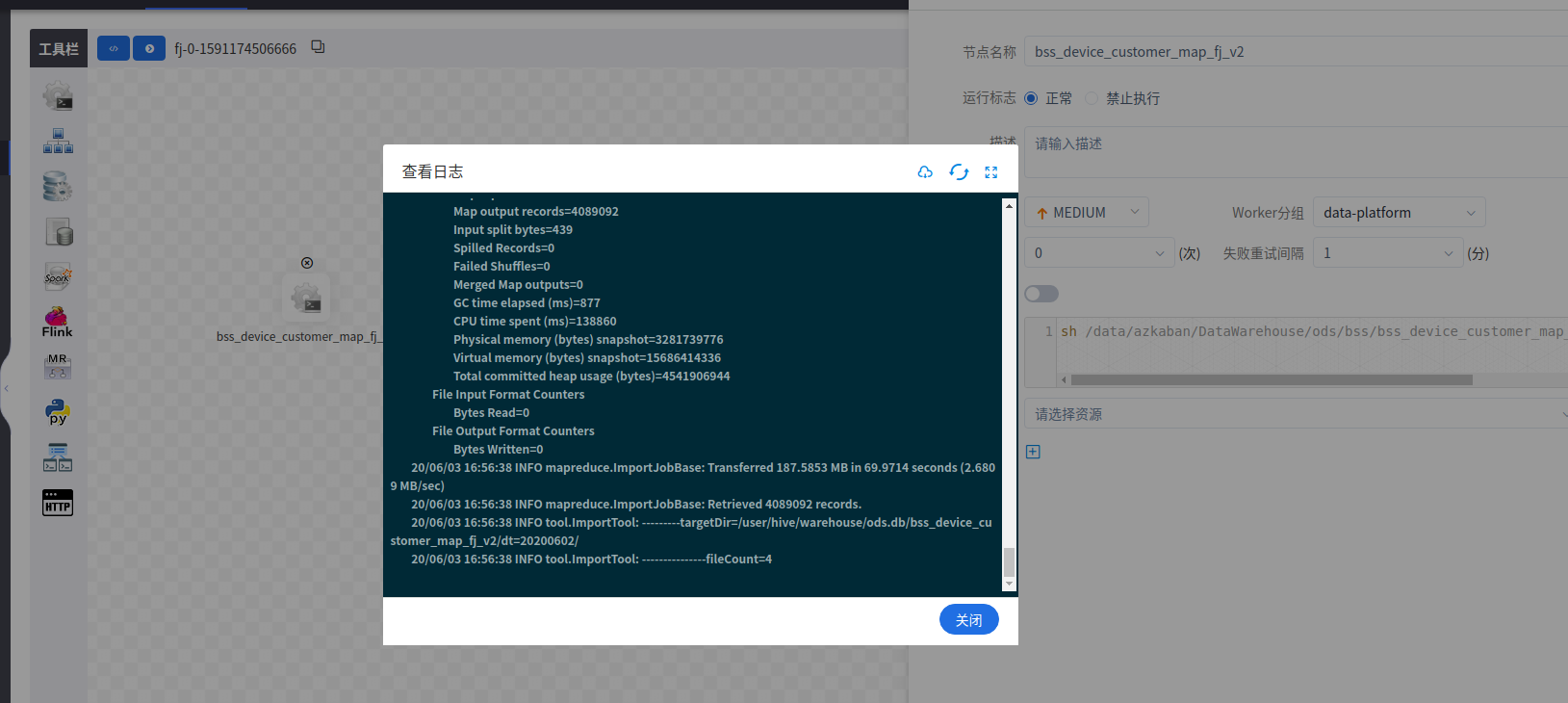Copy the fj-0-1591174506666 workflow name icon
The height and width of the screenshot is (703, 1568).
coord(318,47)
